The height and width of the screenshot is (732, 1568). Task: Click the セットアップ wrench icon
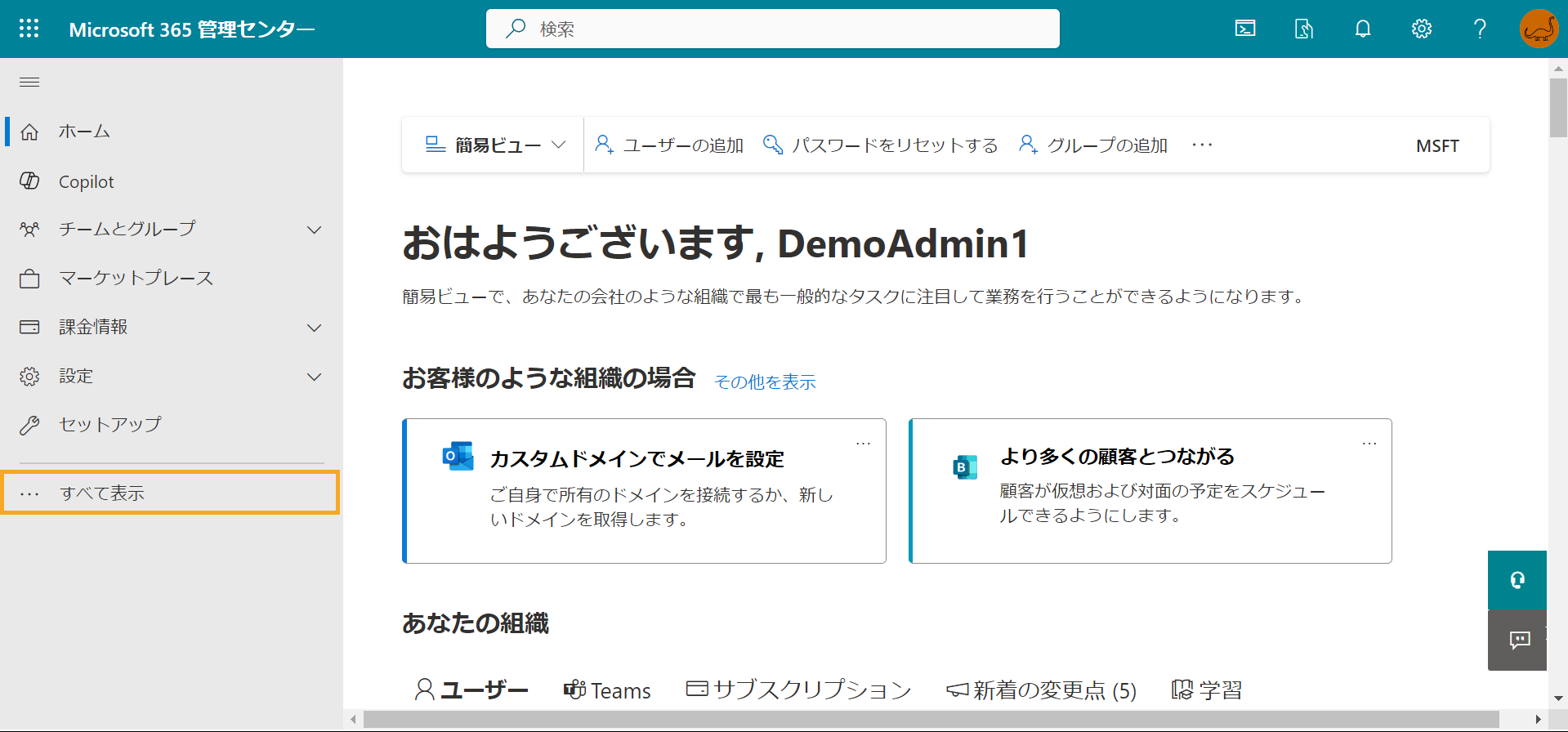coord(29,425)
